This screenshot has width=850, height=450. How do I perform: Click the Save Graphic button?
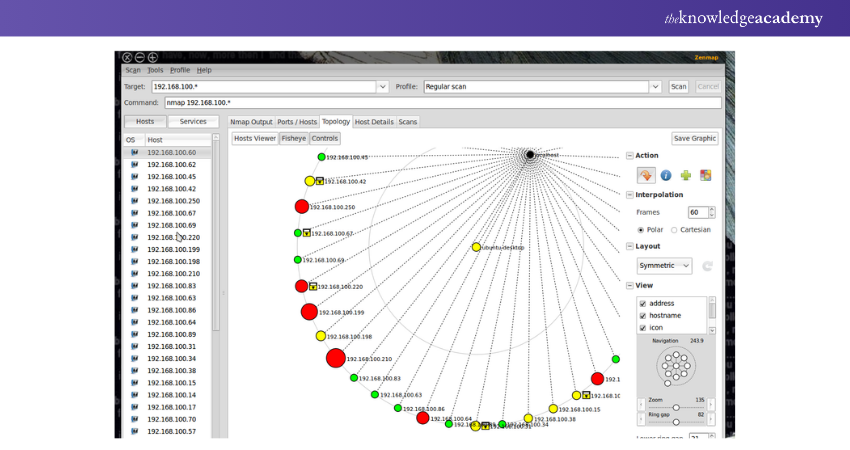click(695, 138)
